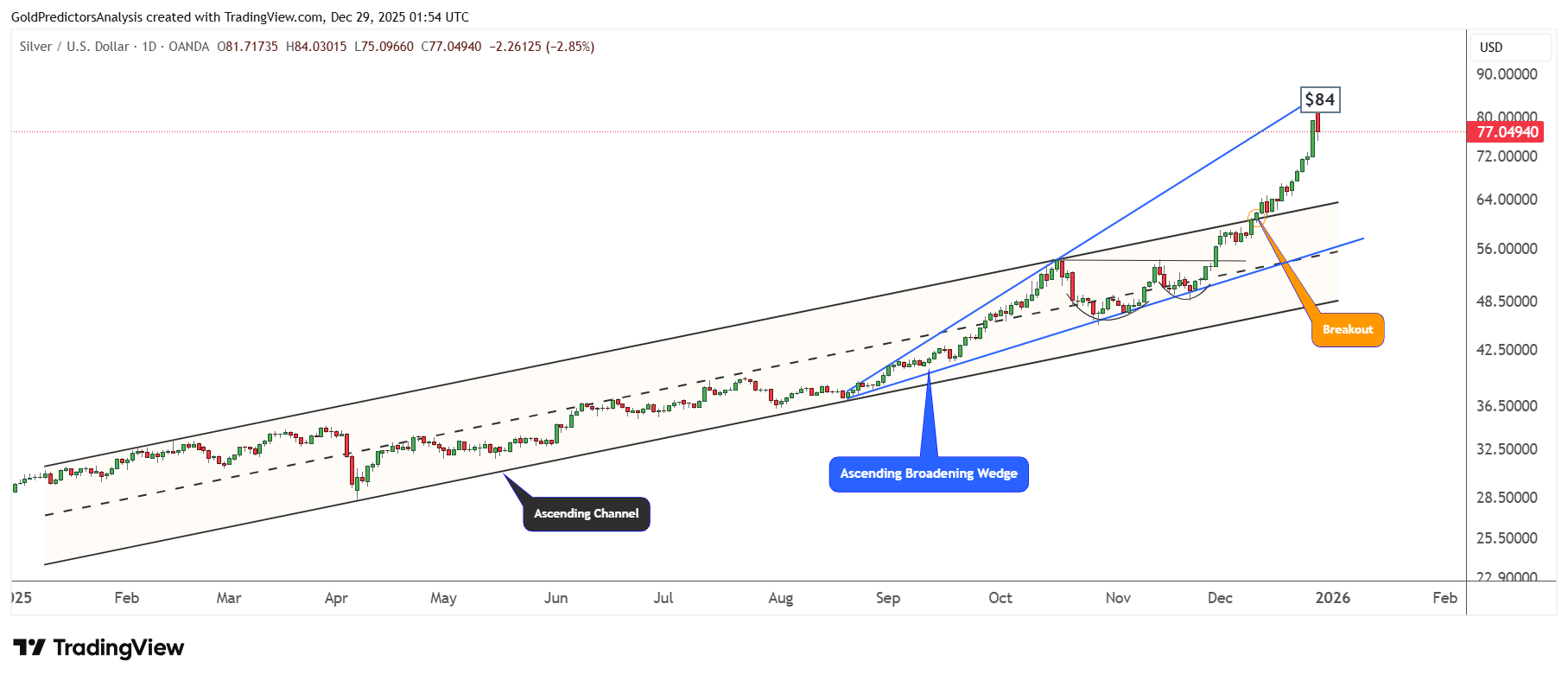Click the blue Ascending Broadening Wedge callout

929,473
